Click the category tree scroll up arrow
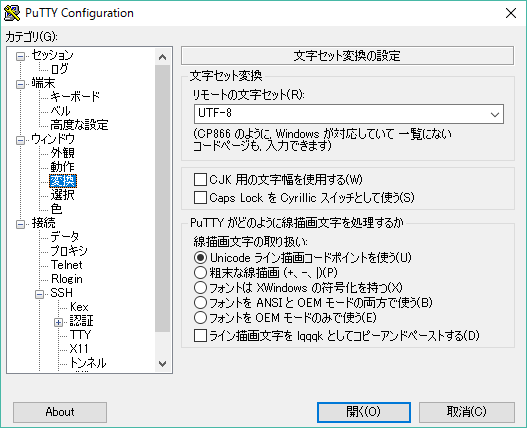The image size is (527, 428). point(162,57)
